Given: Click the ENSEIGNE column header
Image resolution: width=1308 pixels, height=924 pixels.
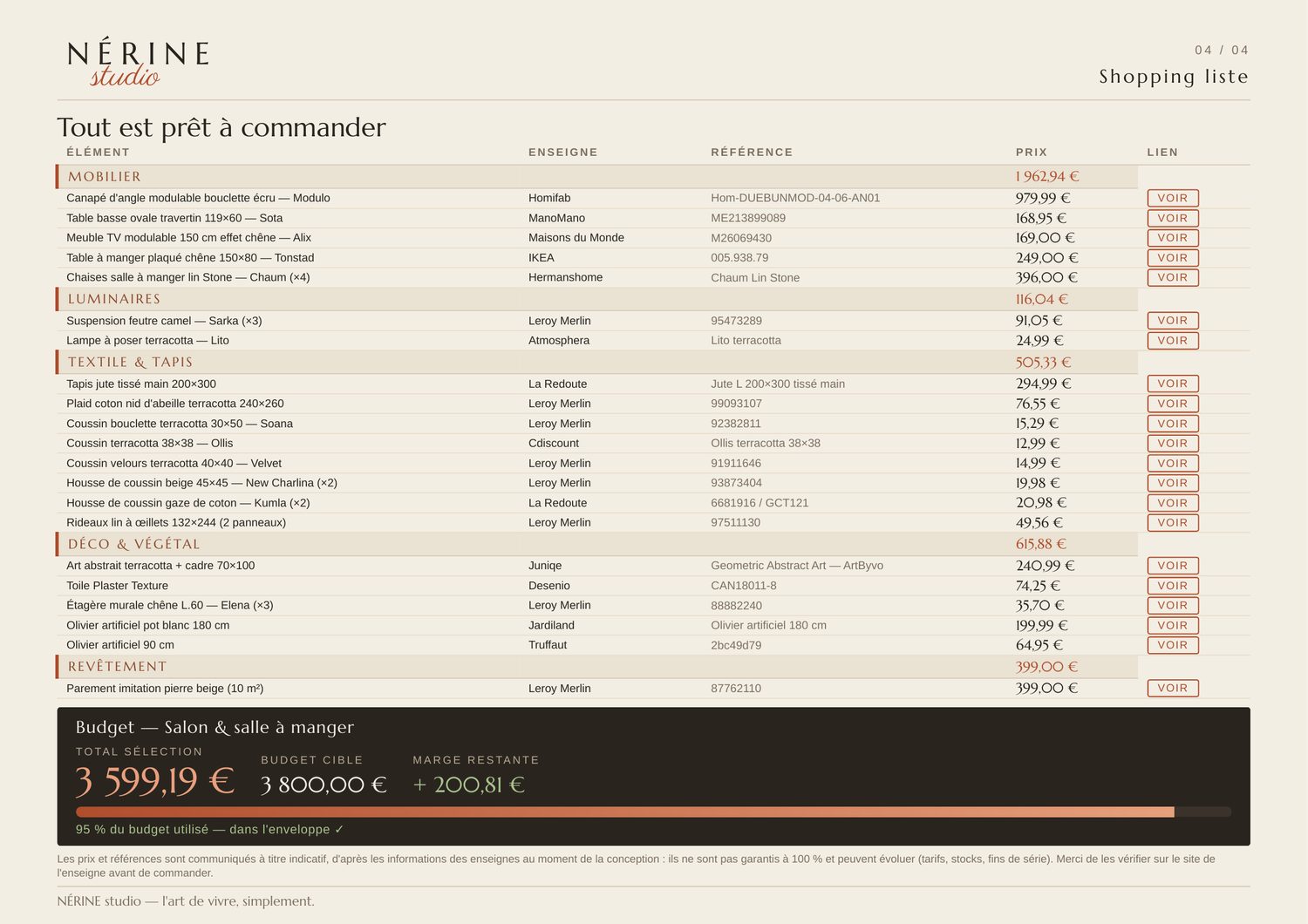Looking at the screenshot, I should click(563, 152).
